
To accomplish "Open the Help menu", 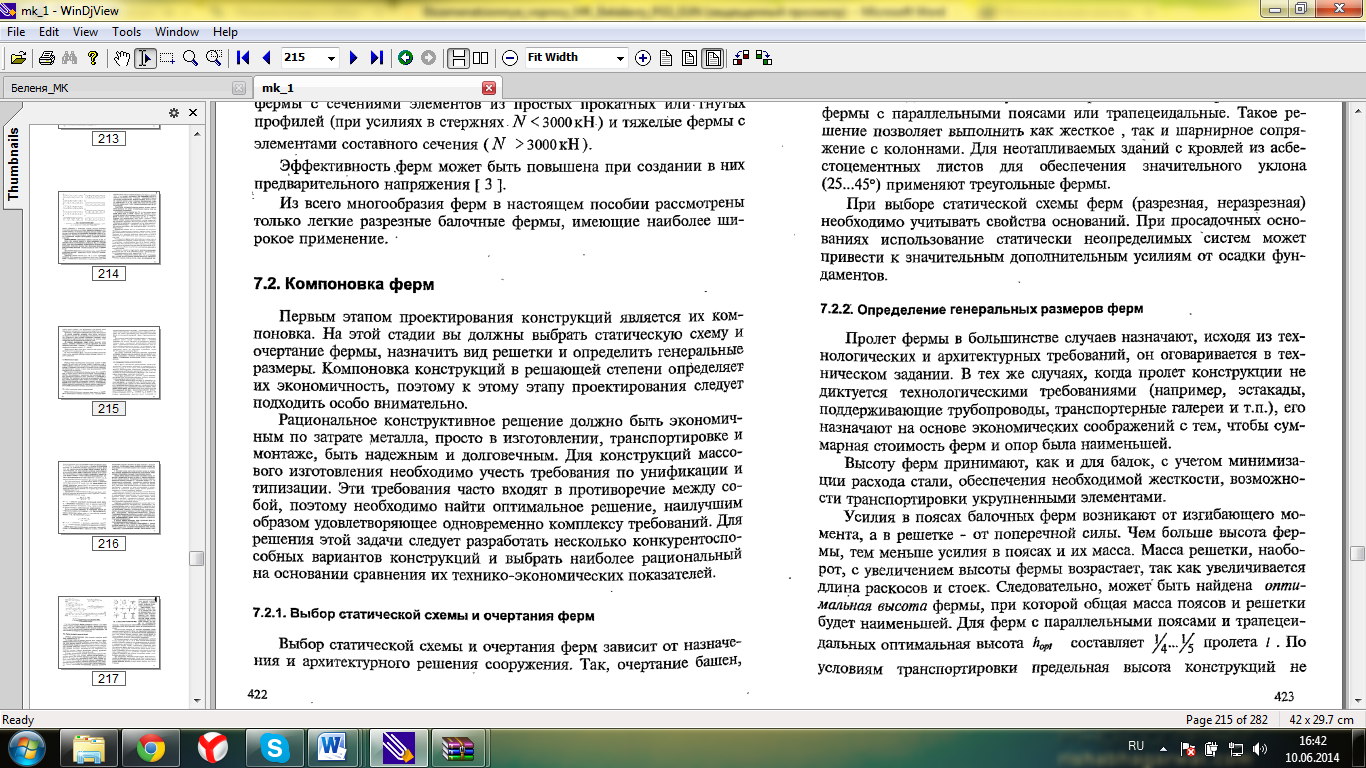I will [225, 32].
